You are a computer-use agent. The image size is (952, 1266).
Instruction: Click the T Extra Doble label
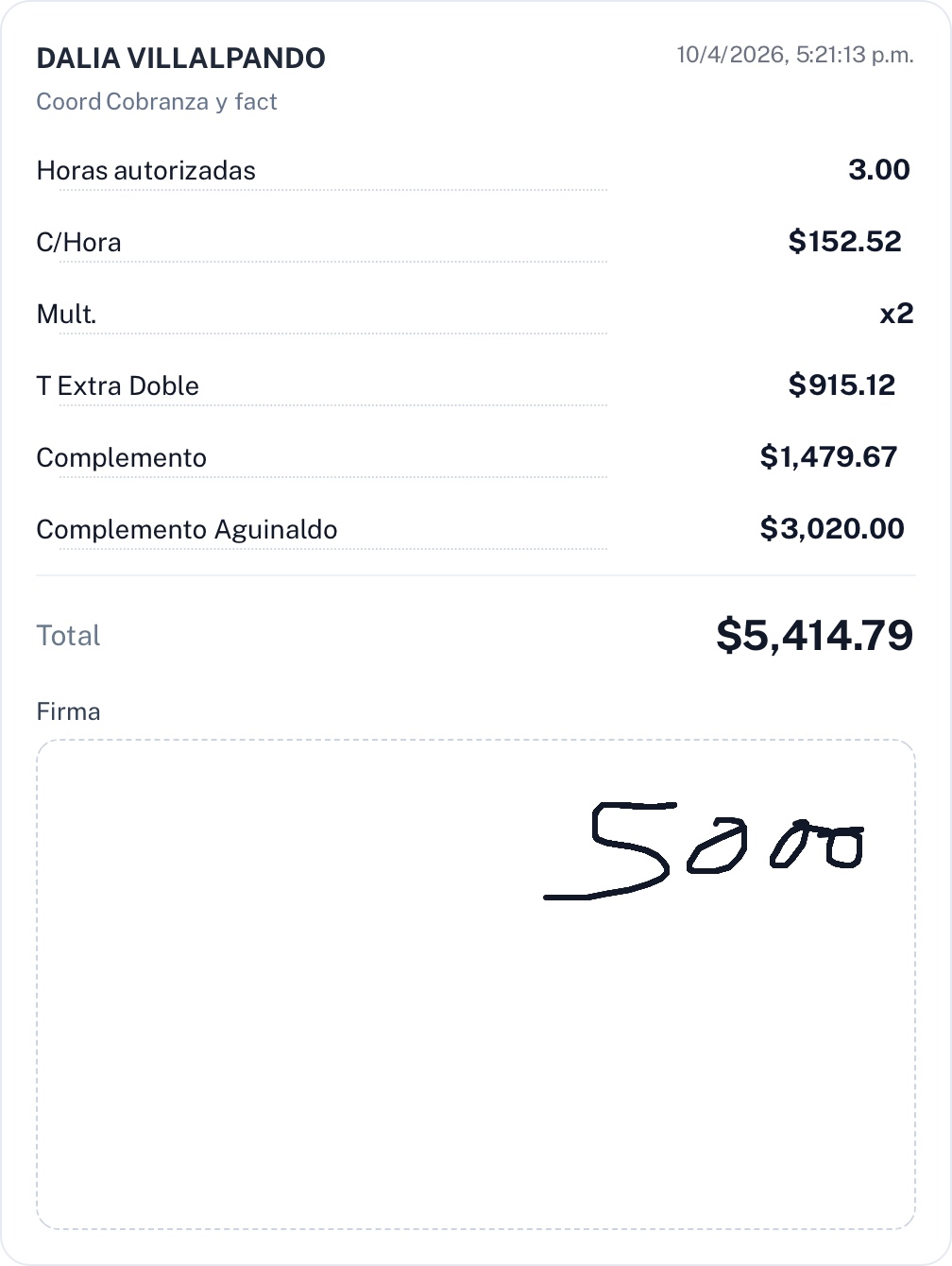tap(117, 386)
